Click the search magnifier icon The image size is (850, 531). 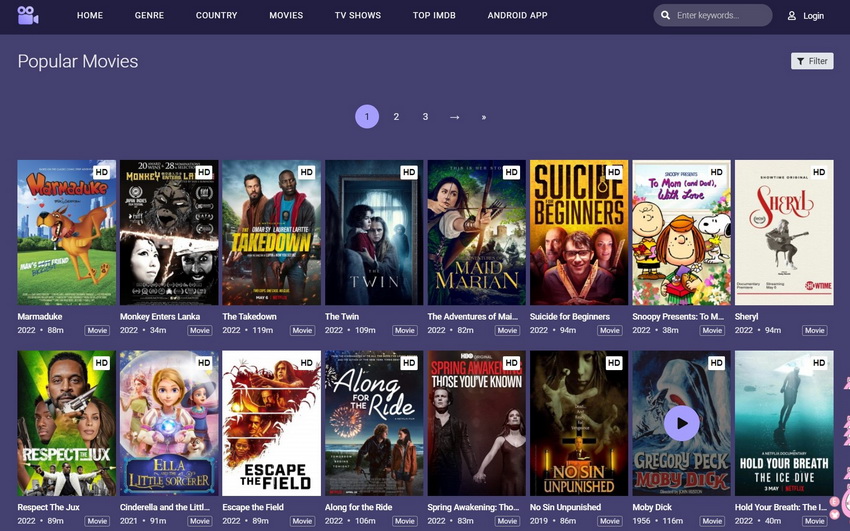coord(666,16)
